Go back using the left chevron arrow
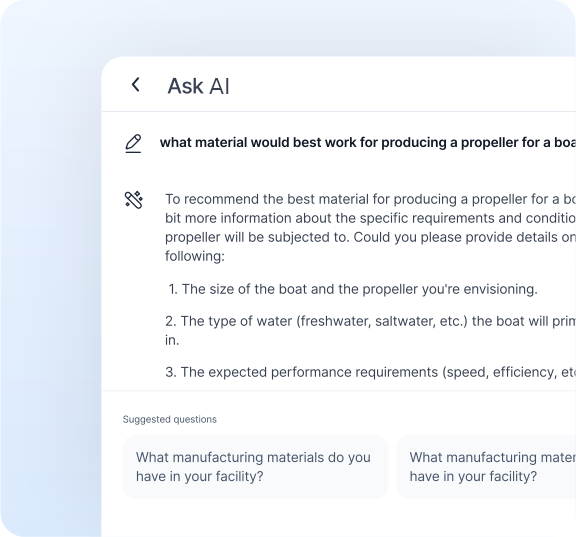This screenshot has width=576, height=537. pos(136,84)
